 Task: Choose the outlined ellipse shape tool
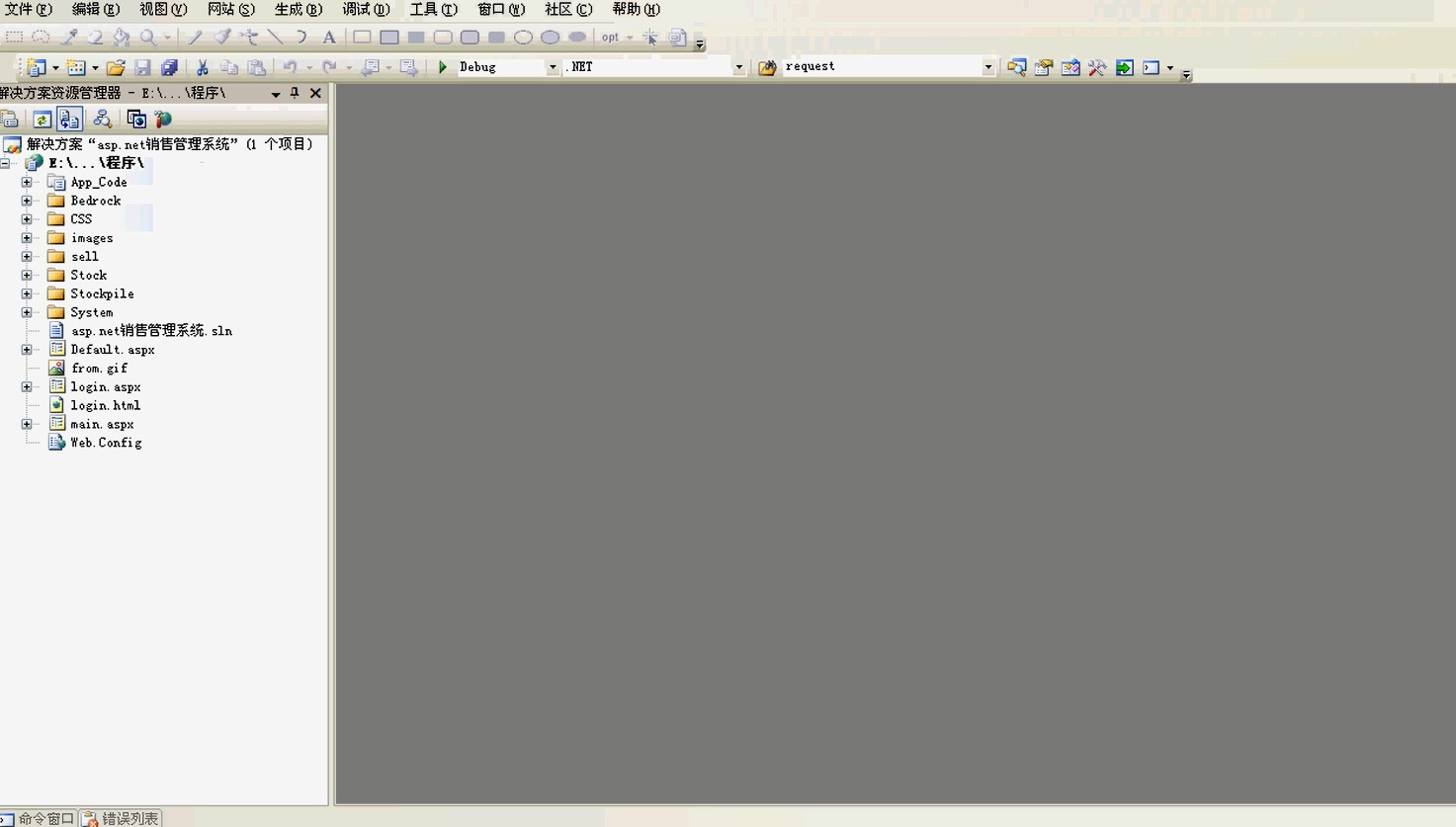524,38
